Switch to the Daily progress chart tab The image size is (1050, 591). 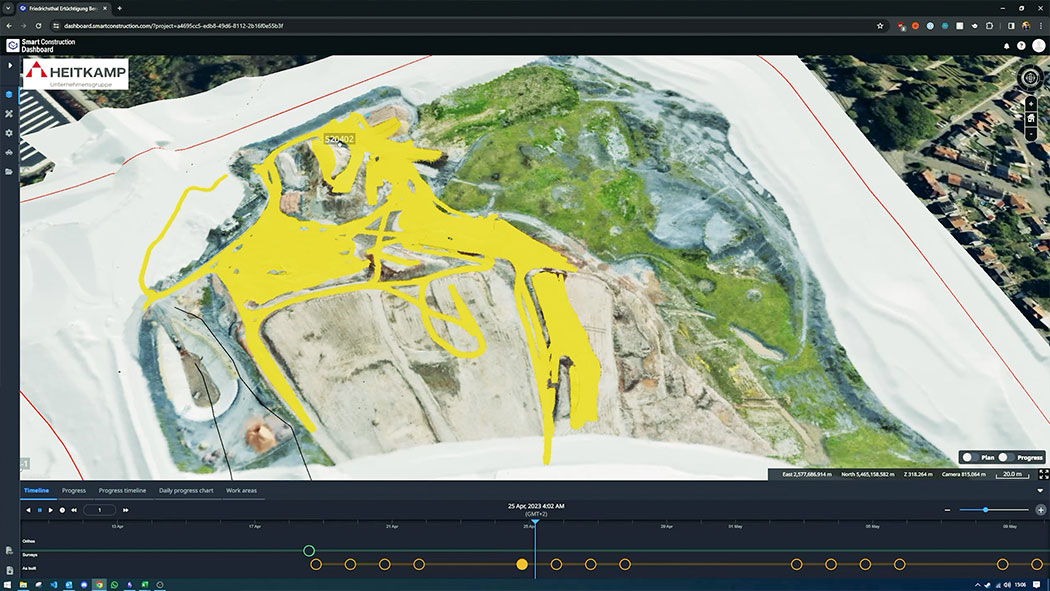[185, 491]
